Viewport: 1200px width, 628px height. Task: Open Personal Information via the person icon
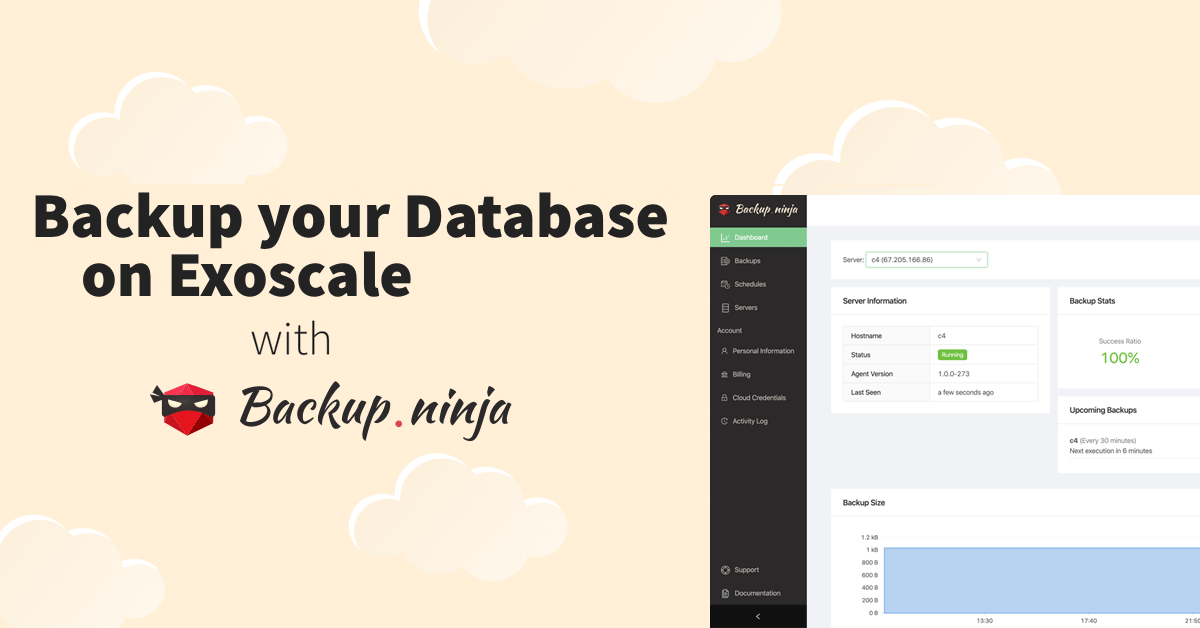(725, 351)
